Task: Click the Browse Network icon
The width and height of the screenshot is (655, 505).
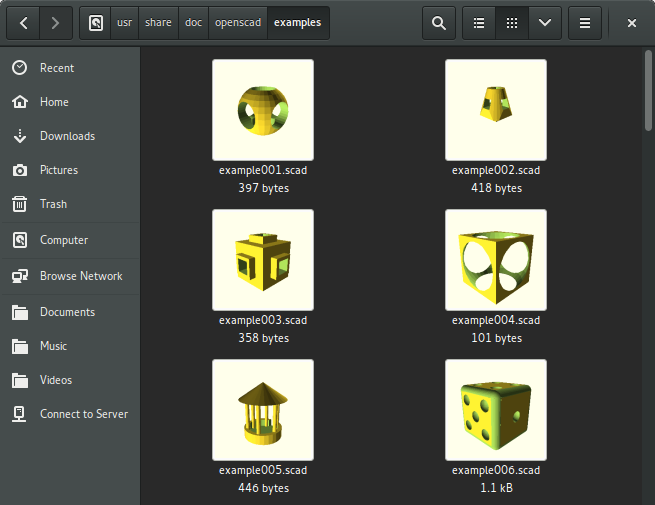Action: [x=20, y=276]
